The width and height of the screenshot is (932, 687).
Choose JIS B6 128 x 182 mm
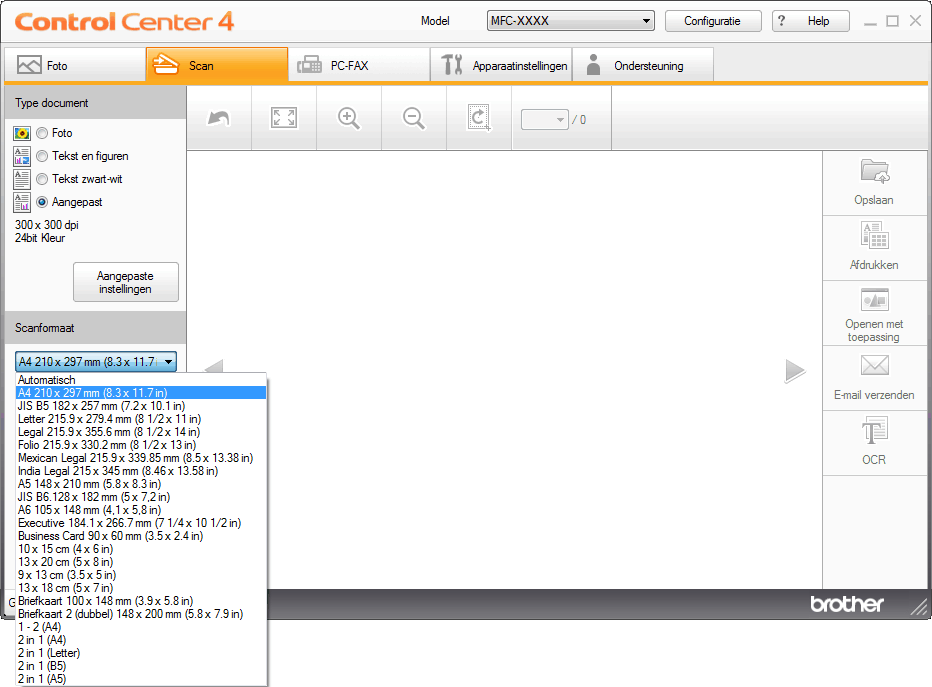click(141, 497)
